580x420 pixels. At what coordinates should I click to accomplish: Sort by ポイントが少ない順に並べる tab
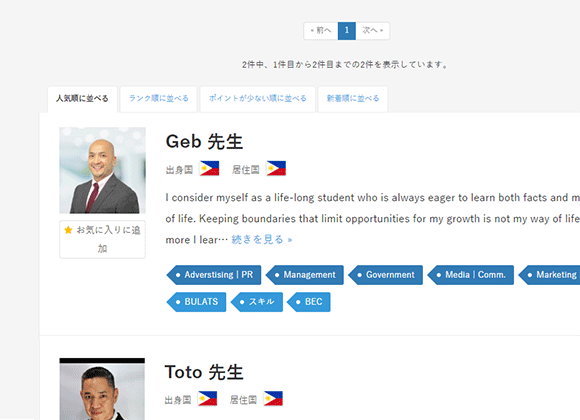point(258,98)
